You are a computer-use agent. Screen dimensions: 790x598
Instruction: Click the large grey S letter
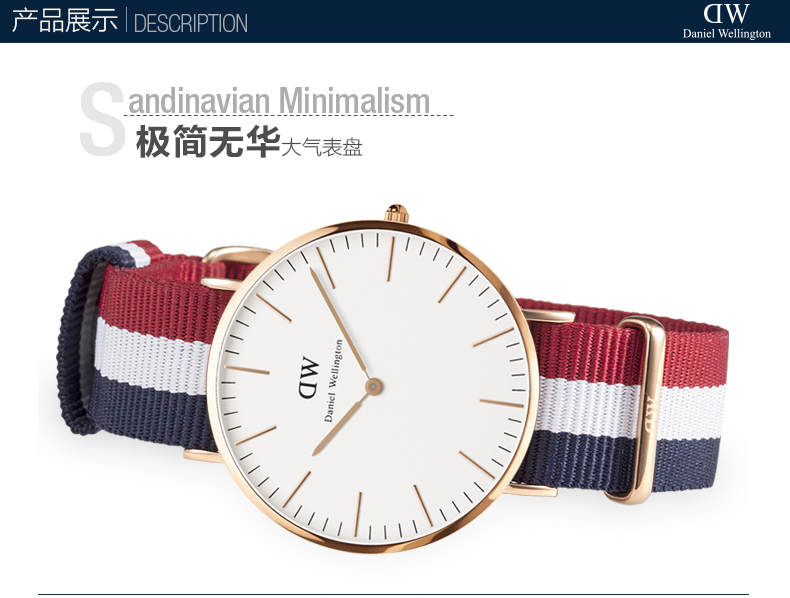tap(101, 118)
